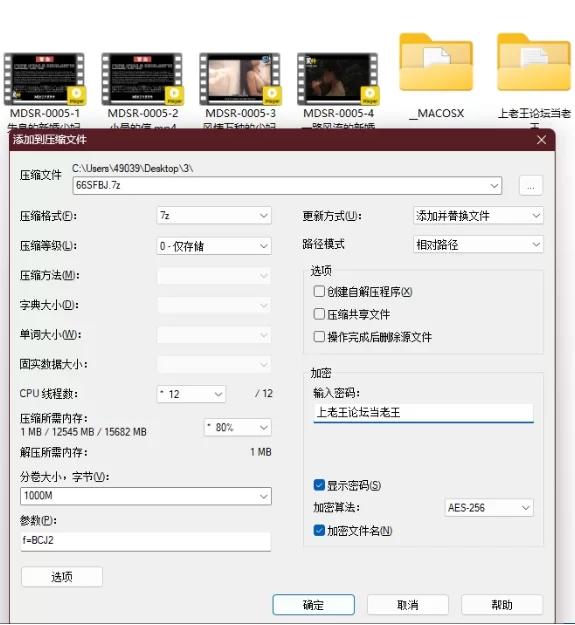Select the MDSR-0005-1 video file icon
Screen dimensions: 575x625
coord(44,79)
